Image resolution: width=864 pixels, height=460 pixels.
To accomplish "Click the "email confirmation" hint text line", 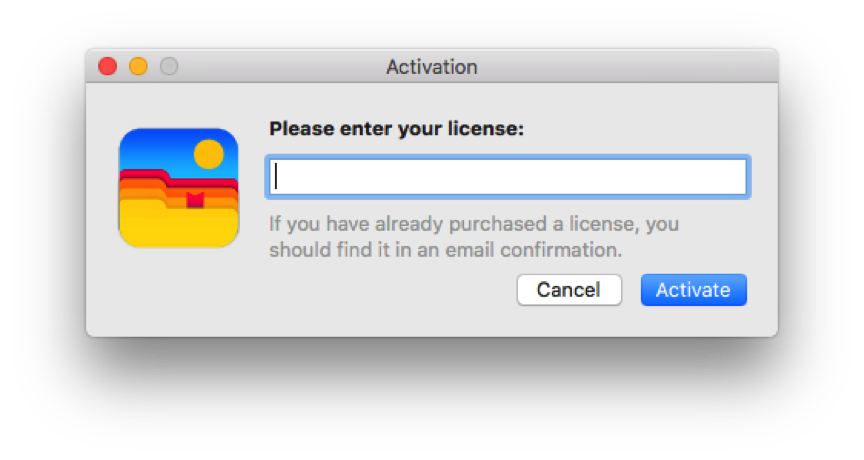I will click(x=445, y=249).
